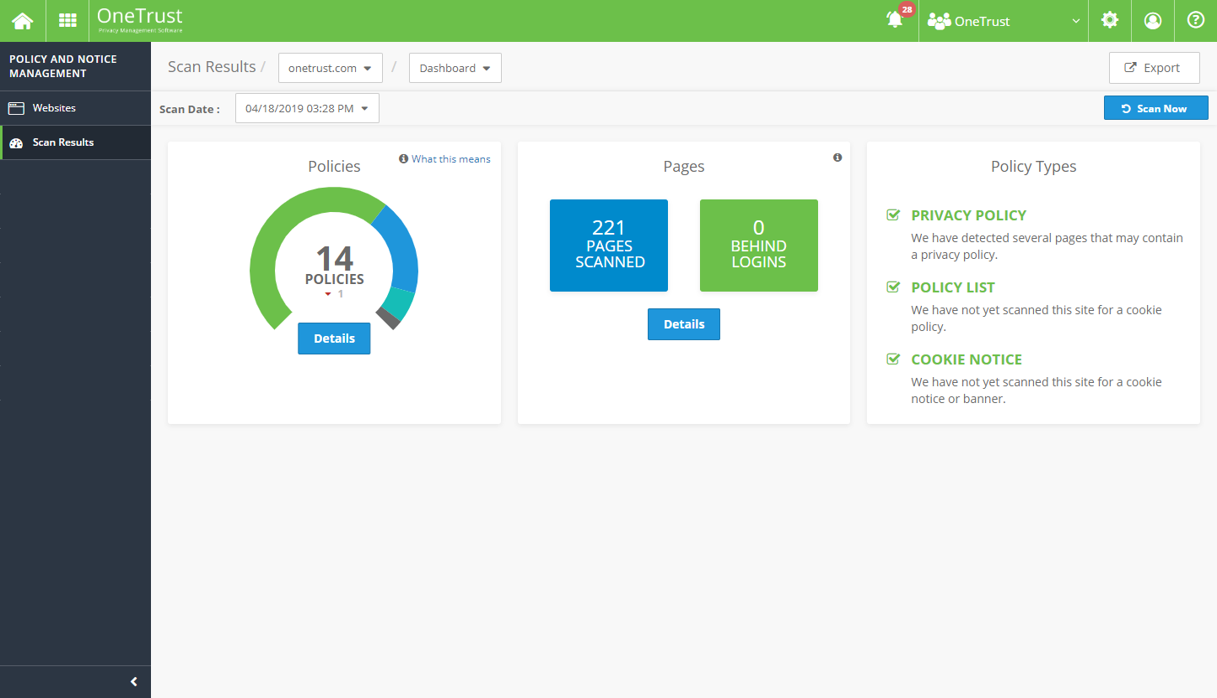The width and height of the screenshot is (1217, 698).
Task: Click the blue segment of the policies donut
Action: tap(402, 246)
